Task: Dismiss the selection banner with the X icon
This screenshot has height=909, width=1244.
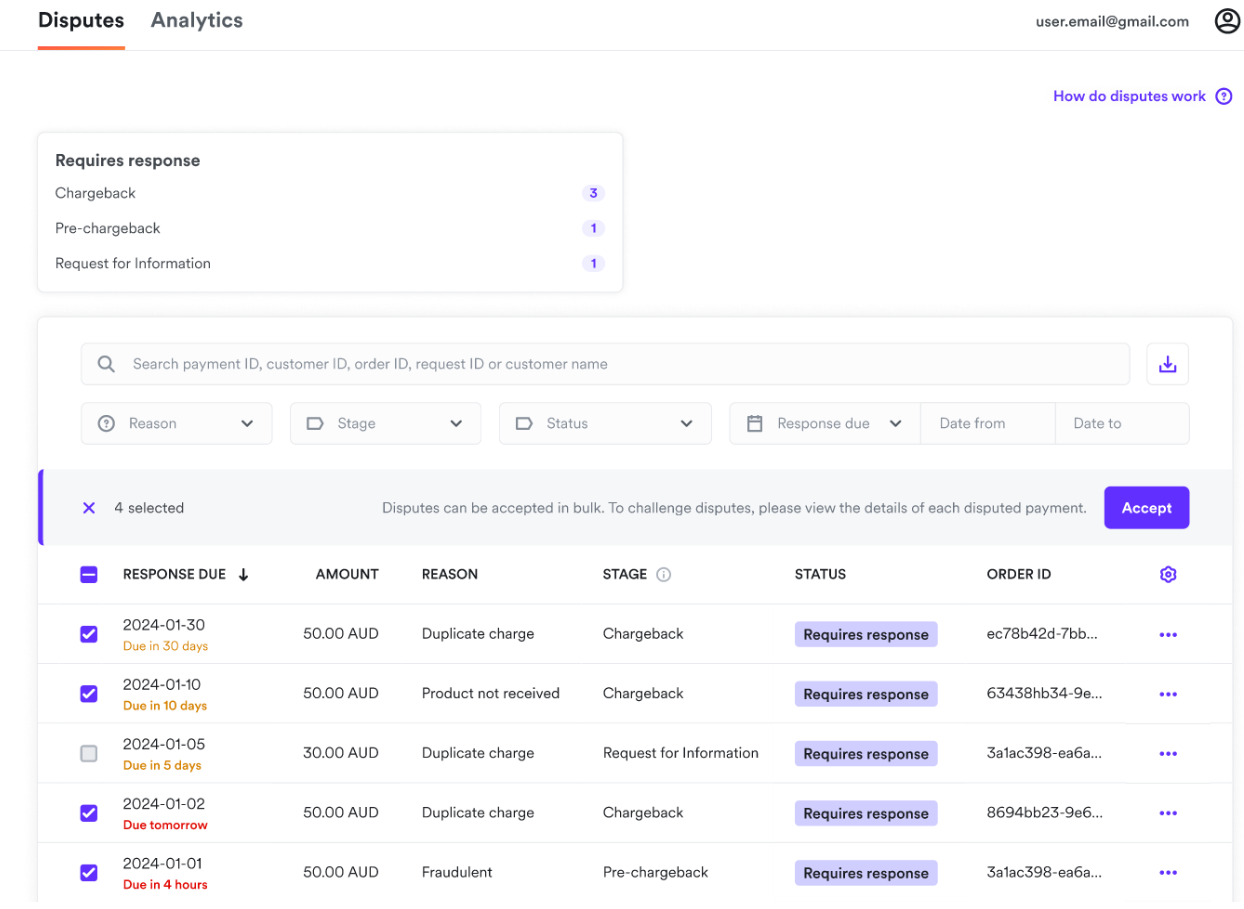Action: click(x=88, y=507)
